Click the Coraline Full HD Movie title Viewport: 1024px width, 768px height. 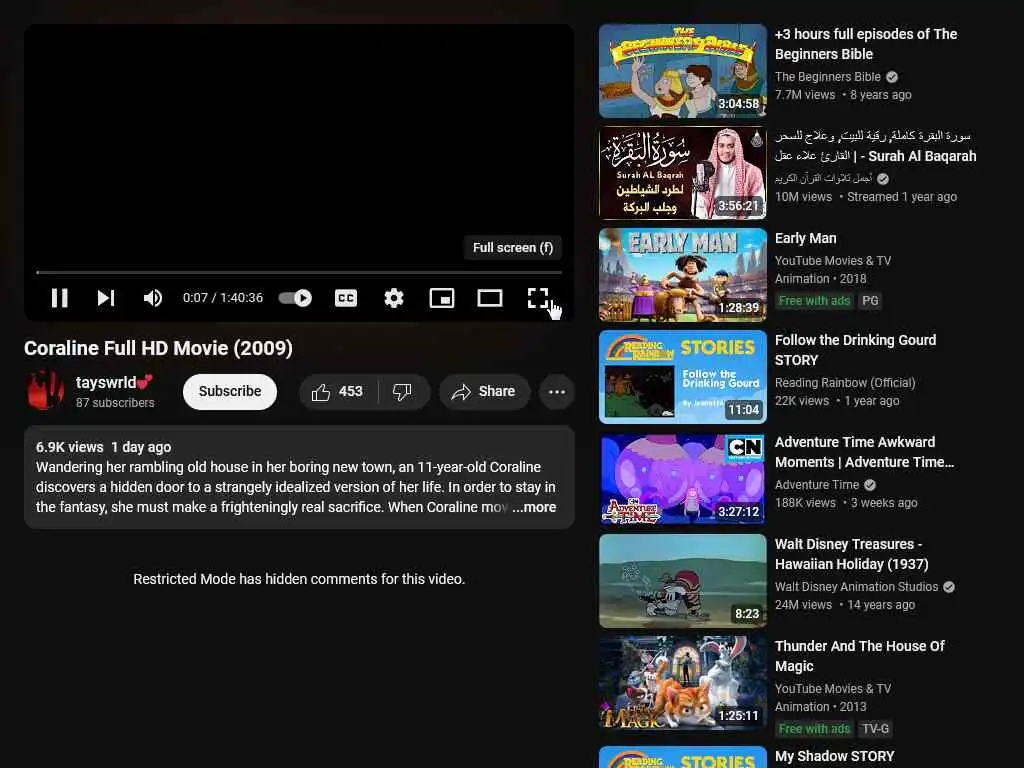158,348
